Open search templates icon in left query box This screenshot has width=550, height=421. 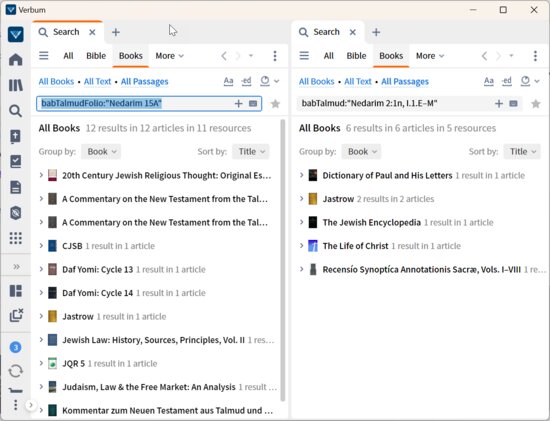[x=253, y=103]
